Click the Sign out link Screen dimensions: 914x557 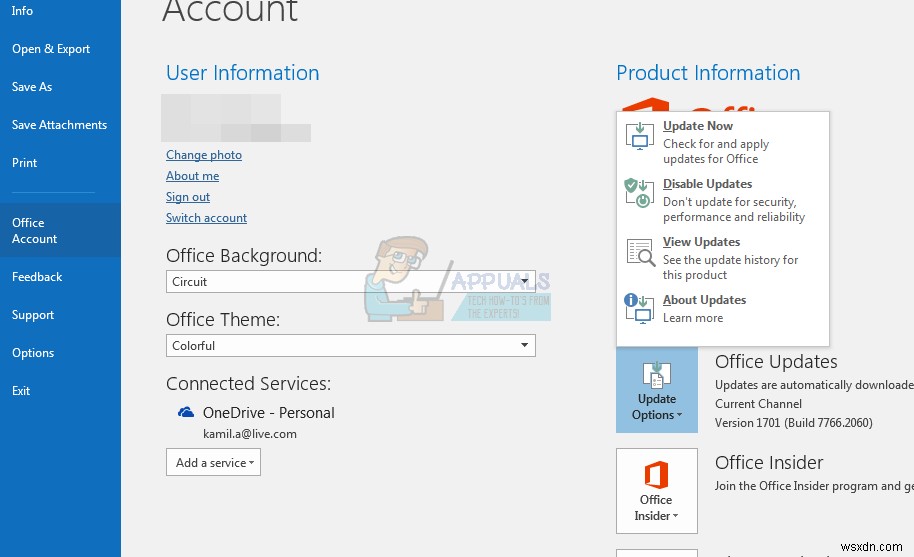(188, 197)
